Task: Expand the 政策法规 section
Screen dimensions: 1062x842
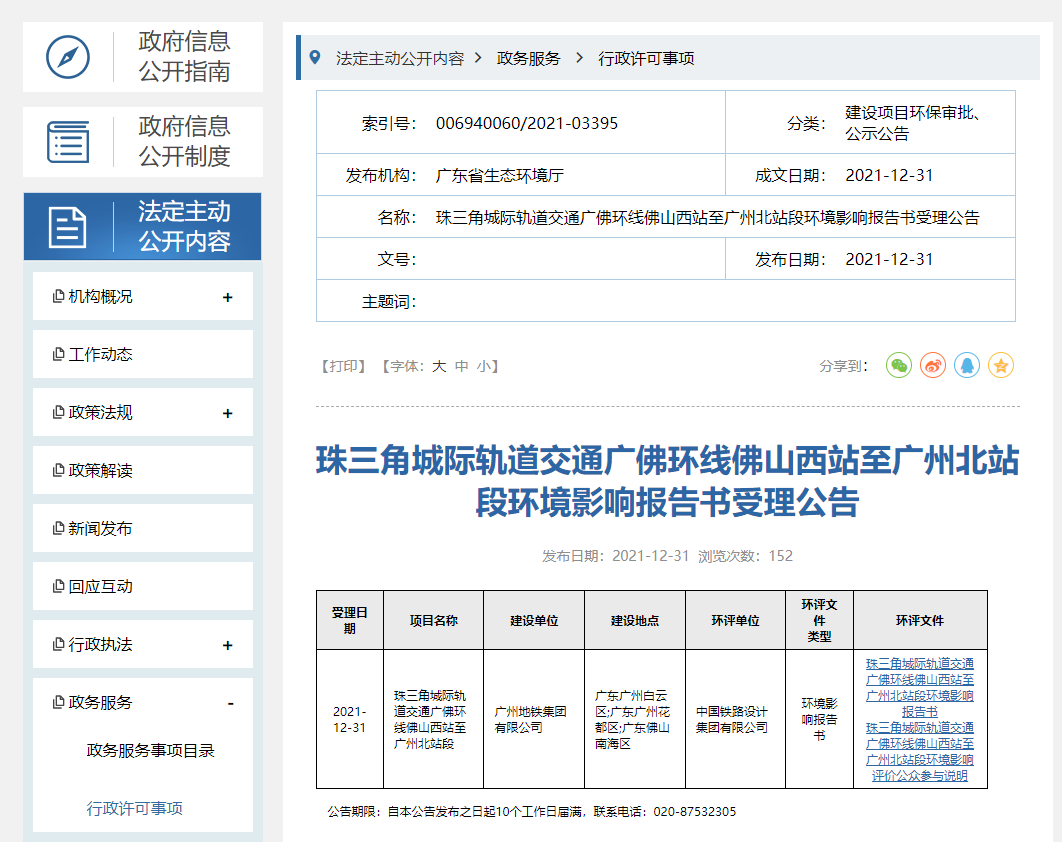Action: pos(228,413)
